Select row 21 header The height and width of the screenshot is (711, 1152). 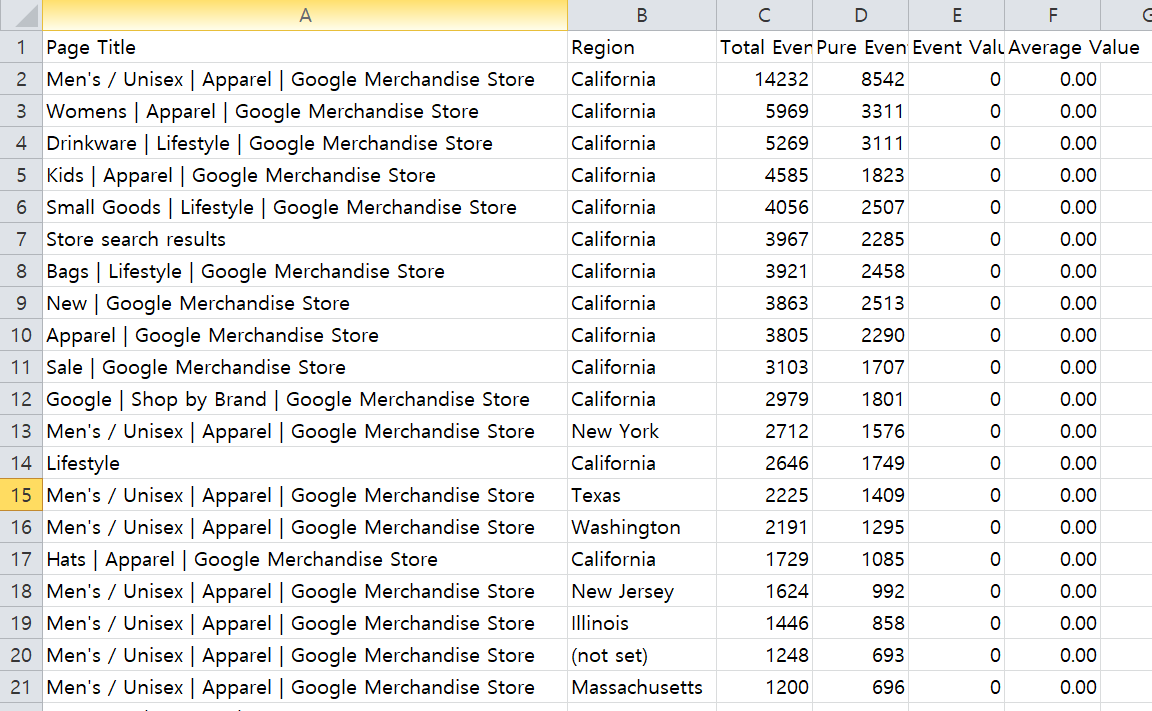(x=21, y=687)
